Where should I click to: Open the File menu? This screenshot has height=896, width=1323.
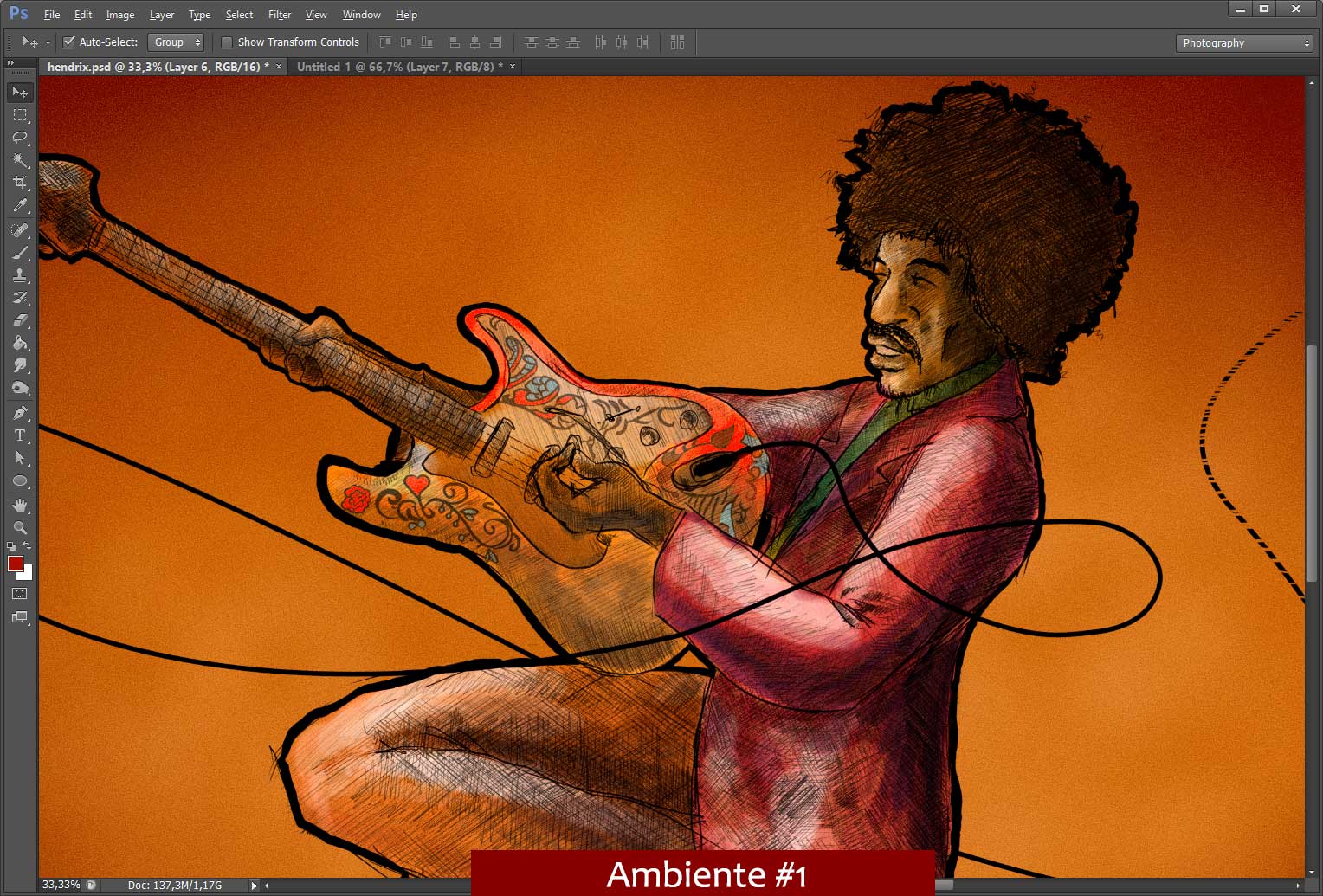52,15
